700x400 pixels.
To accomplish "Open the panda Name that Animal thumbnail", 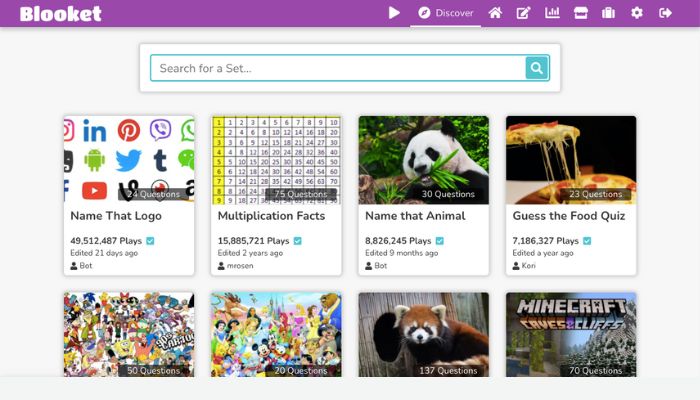I will tap(424, 160).
